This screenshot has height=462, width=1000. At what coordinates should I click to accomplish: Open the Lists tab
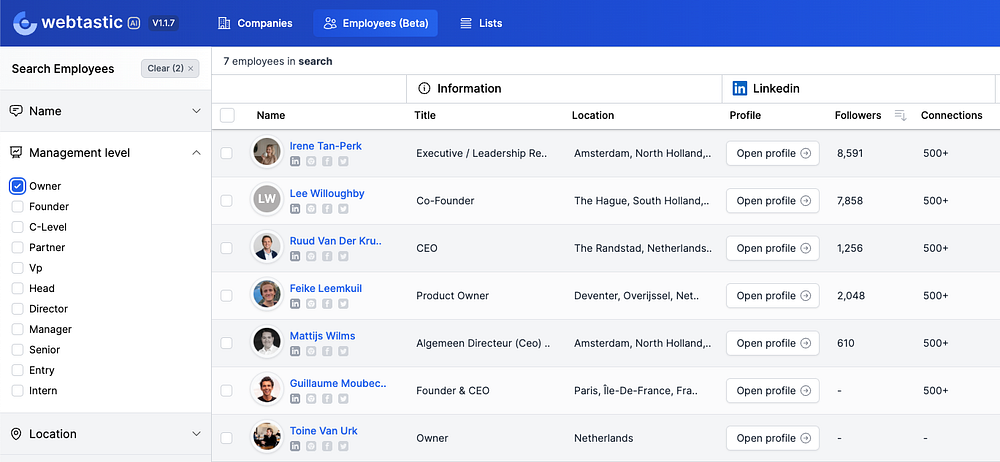tap(481, 23)
